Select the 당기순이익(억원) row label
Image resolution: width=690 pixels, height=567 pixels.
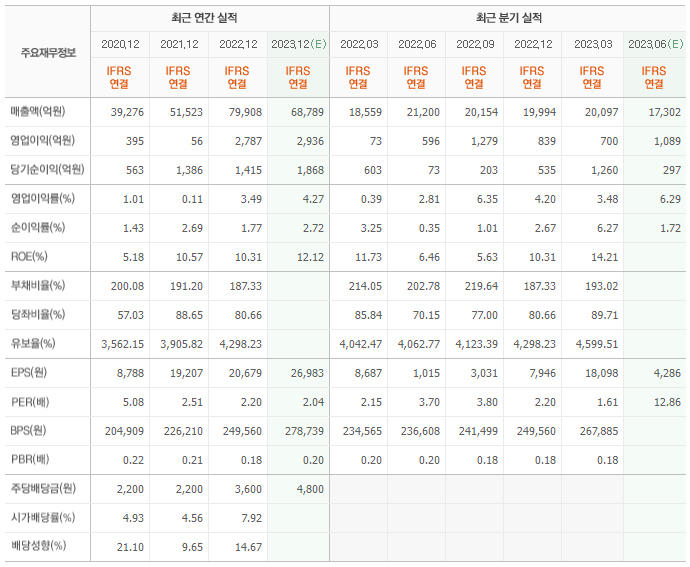point(47,169)
